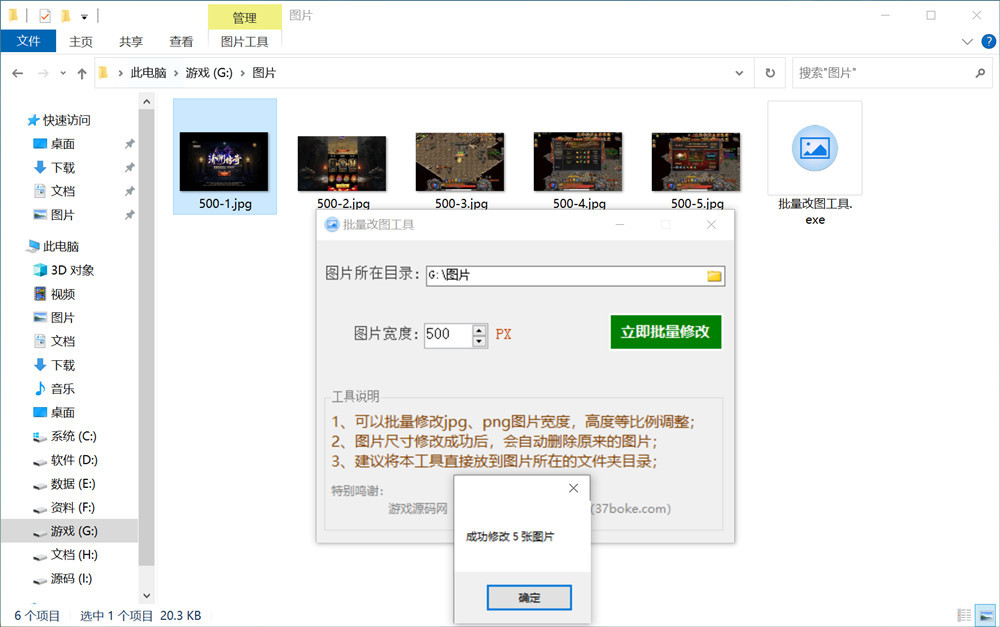Expand the ribbon with the chevron
Image resolution: width=1000 pixels, height=627 pixels.
tap(966, 41)
